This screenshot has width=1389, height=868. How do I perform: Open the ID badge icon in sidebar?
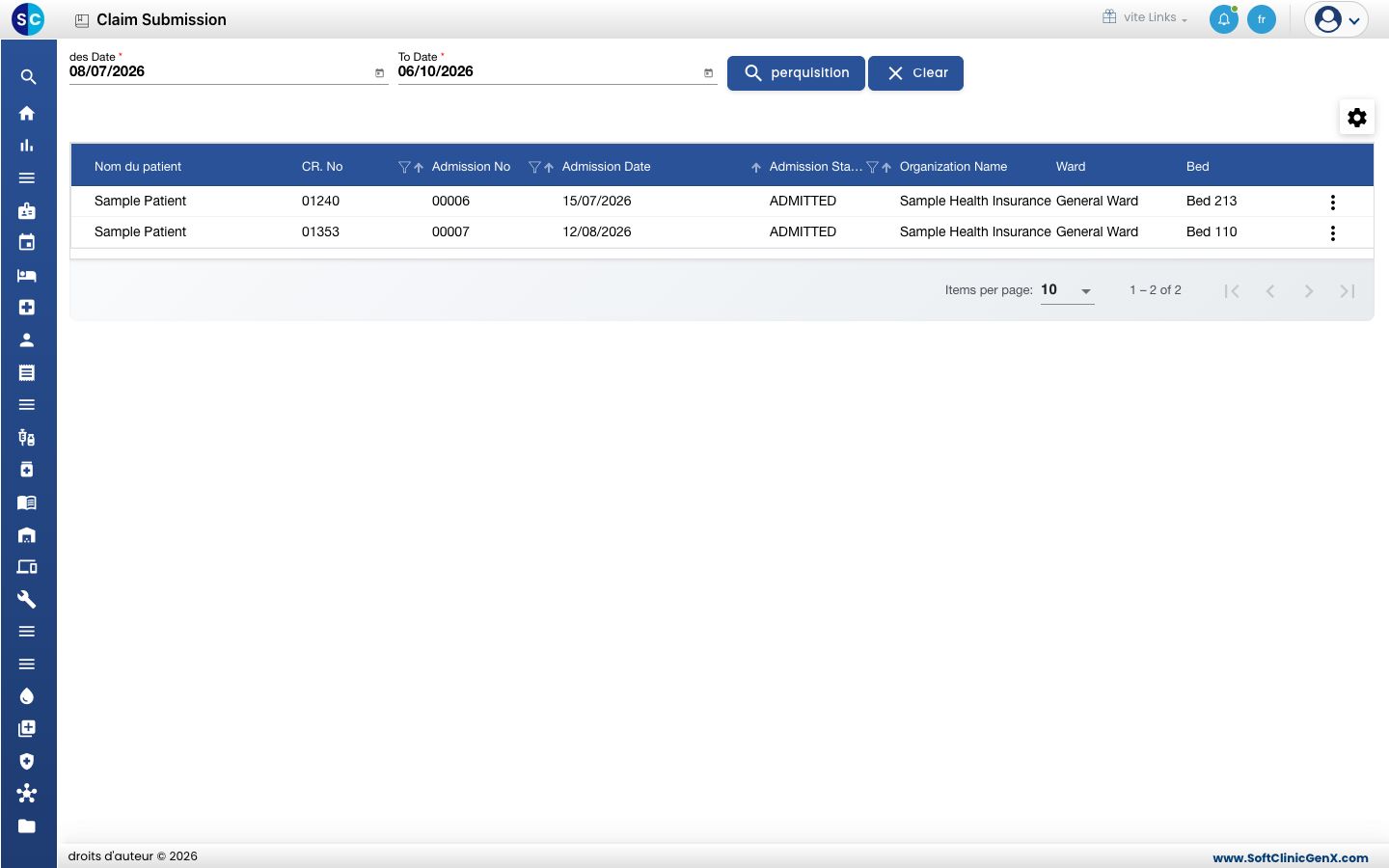[27, 211]
